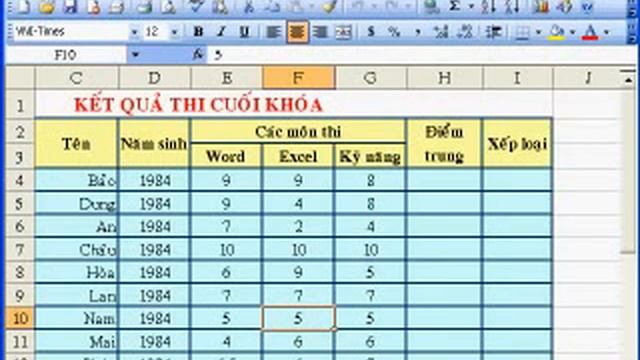Select column C header
Viewport: 640px width, 360px height.
(76, 78)
